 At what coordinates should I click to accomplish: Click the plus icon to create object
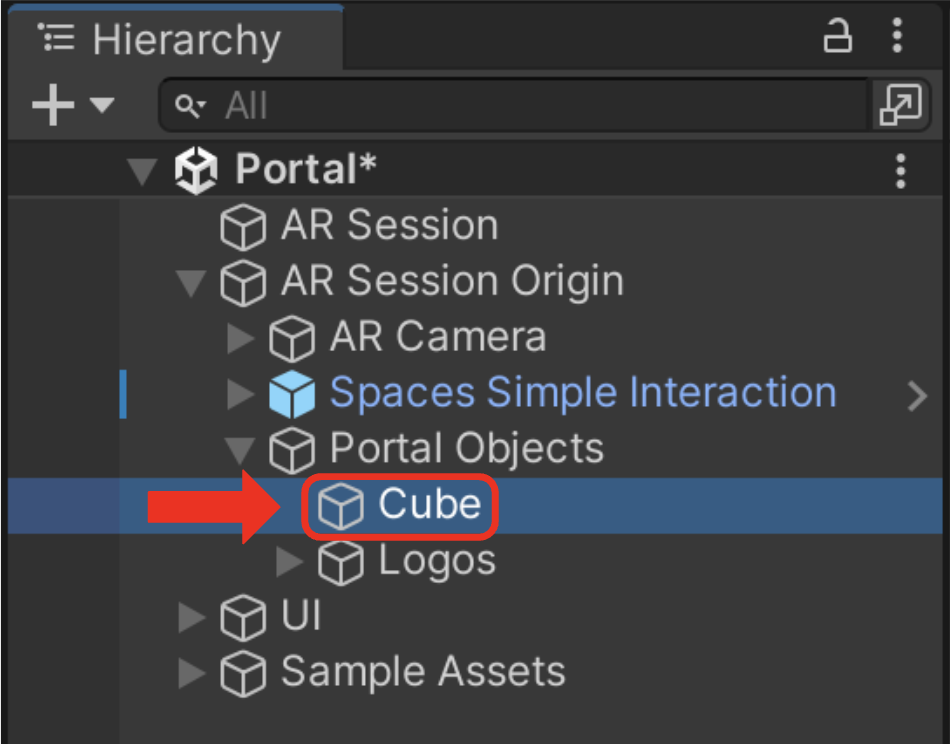pyautogui.click(x=53, y=105)
